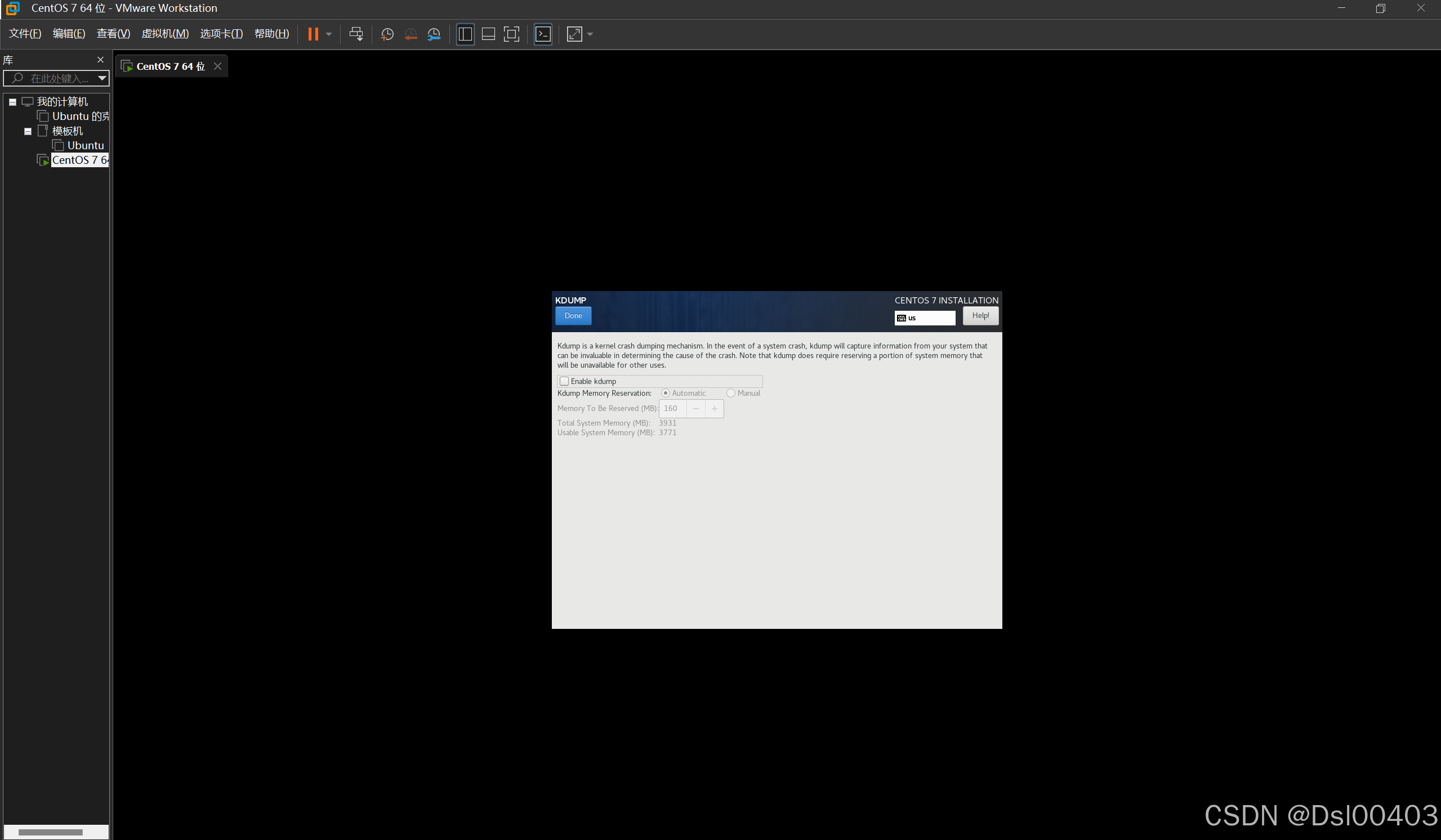Click the VM icon beside Ubuntu 的克隆
This screenshot has height=840, width=1441.
pyautogui.click(x=43, y=117)
